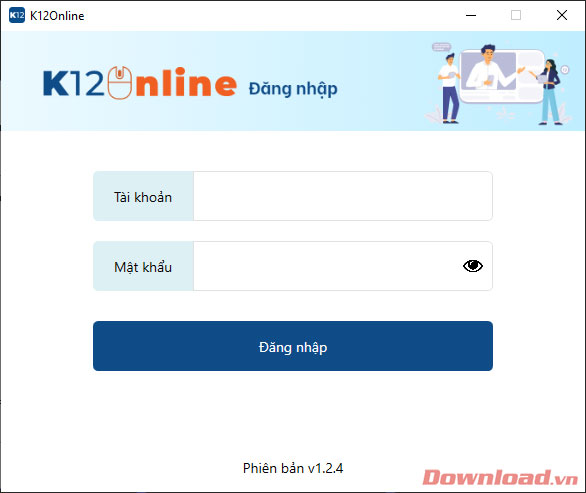
Task: Toggle password visibility with the eye icon
Action: [473, 266]
